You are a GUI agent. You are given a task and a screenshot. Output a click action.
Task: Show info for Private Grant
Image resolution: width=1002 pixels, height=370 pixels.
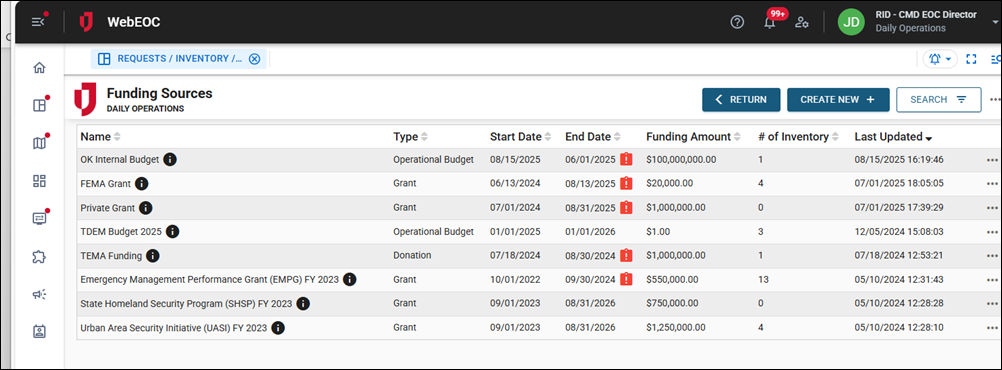coord(146,208)
